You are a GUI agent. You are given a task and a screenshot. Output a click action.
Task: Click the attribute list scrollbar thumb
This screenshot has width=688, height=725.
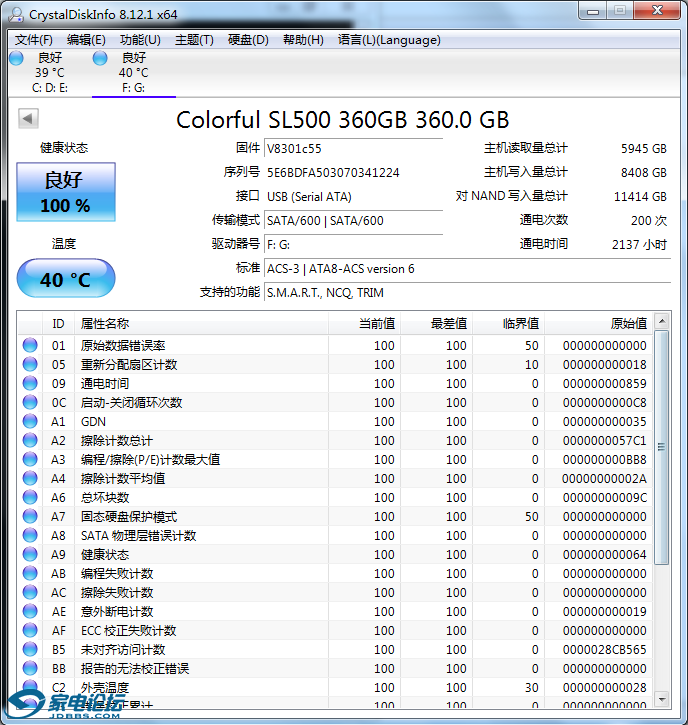click(x=662, y=447)
